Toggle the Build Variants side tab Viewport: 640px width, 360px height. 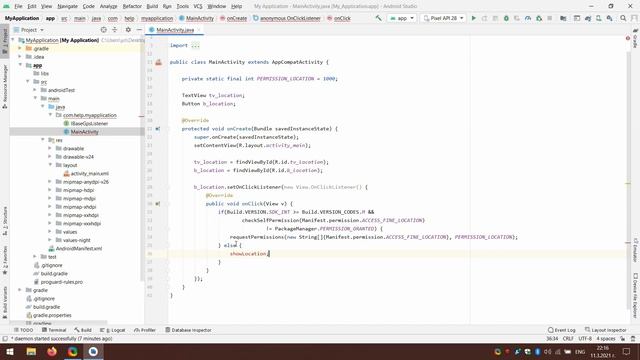(5, 302)
